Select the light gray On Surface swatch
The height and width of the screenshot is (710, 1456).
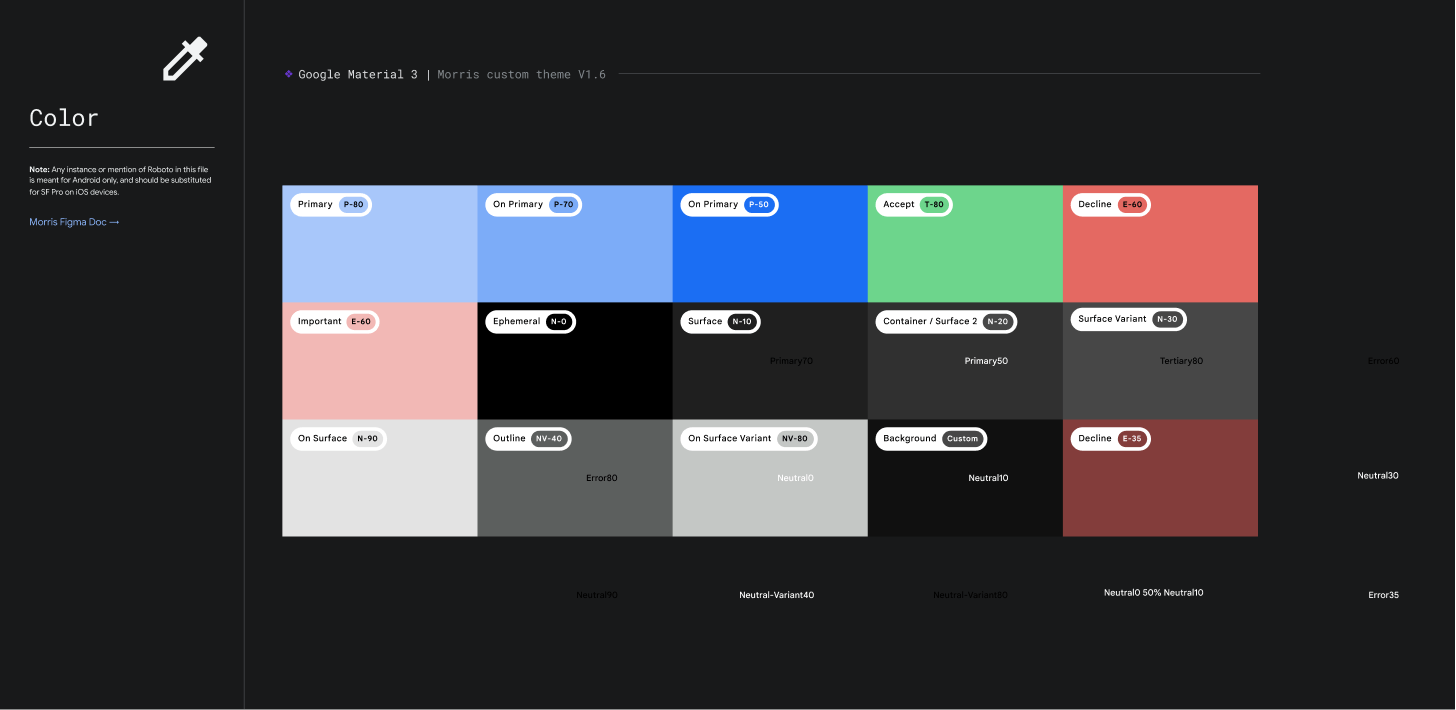point(380,478)
